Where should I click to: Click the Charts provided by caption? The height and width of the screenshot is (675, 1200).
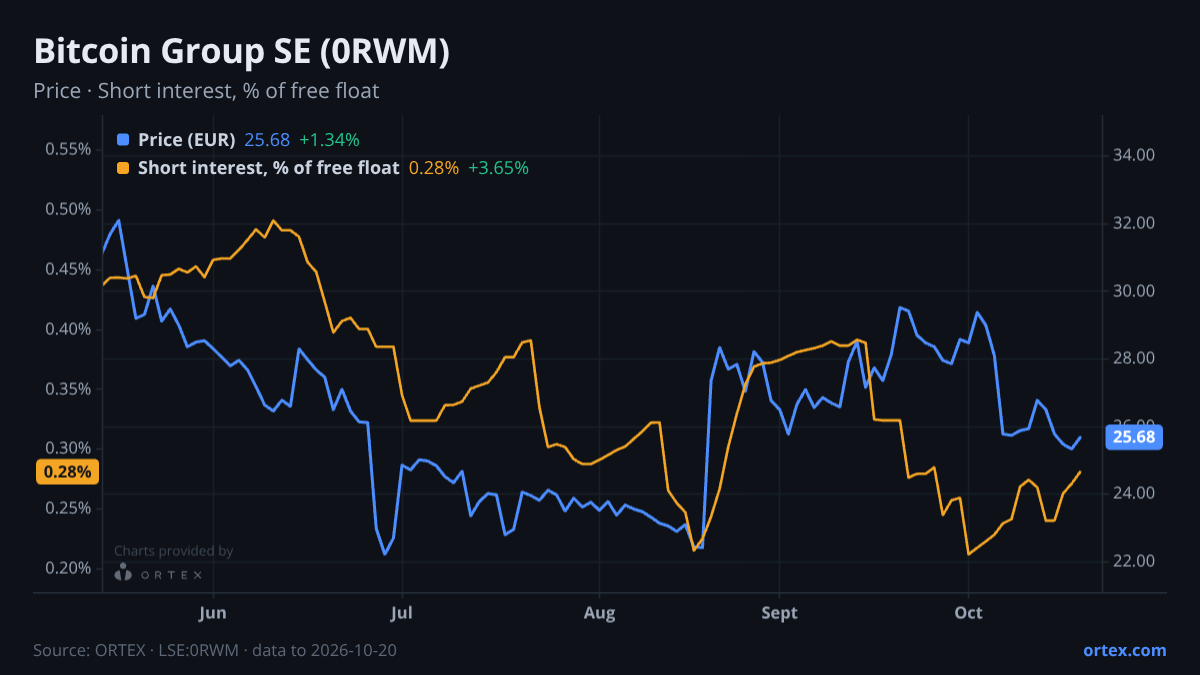click(x=173, y=551)
